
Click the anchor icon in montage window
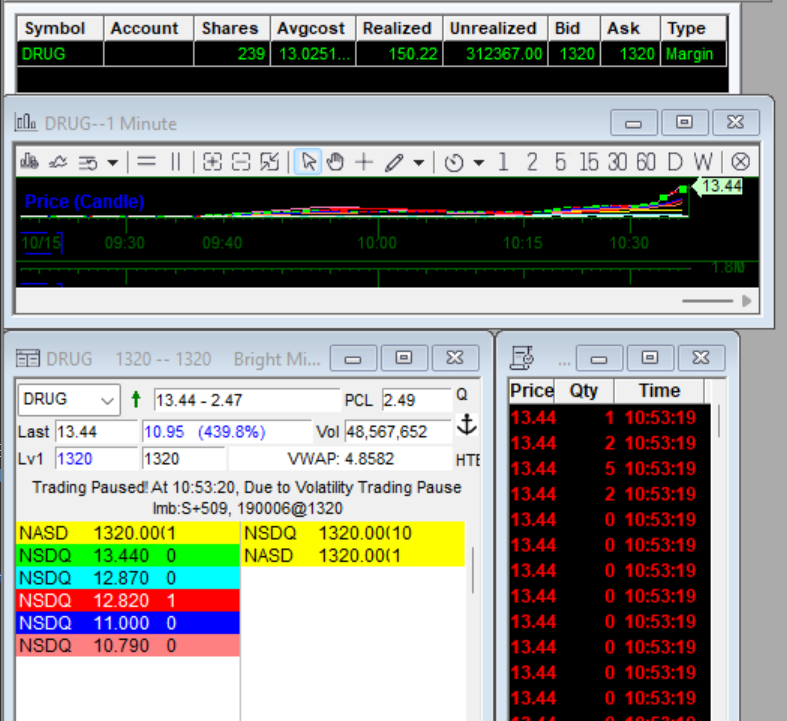(x=467, y=424)
